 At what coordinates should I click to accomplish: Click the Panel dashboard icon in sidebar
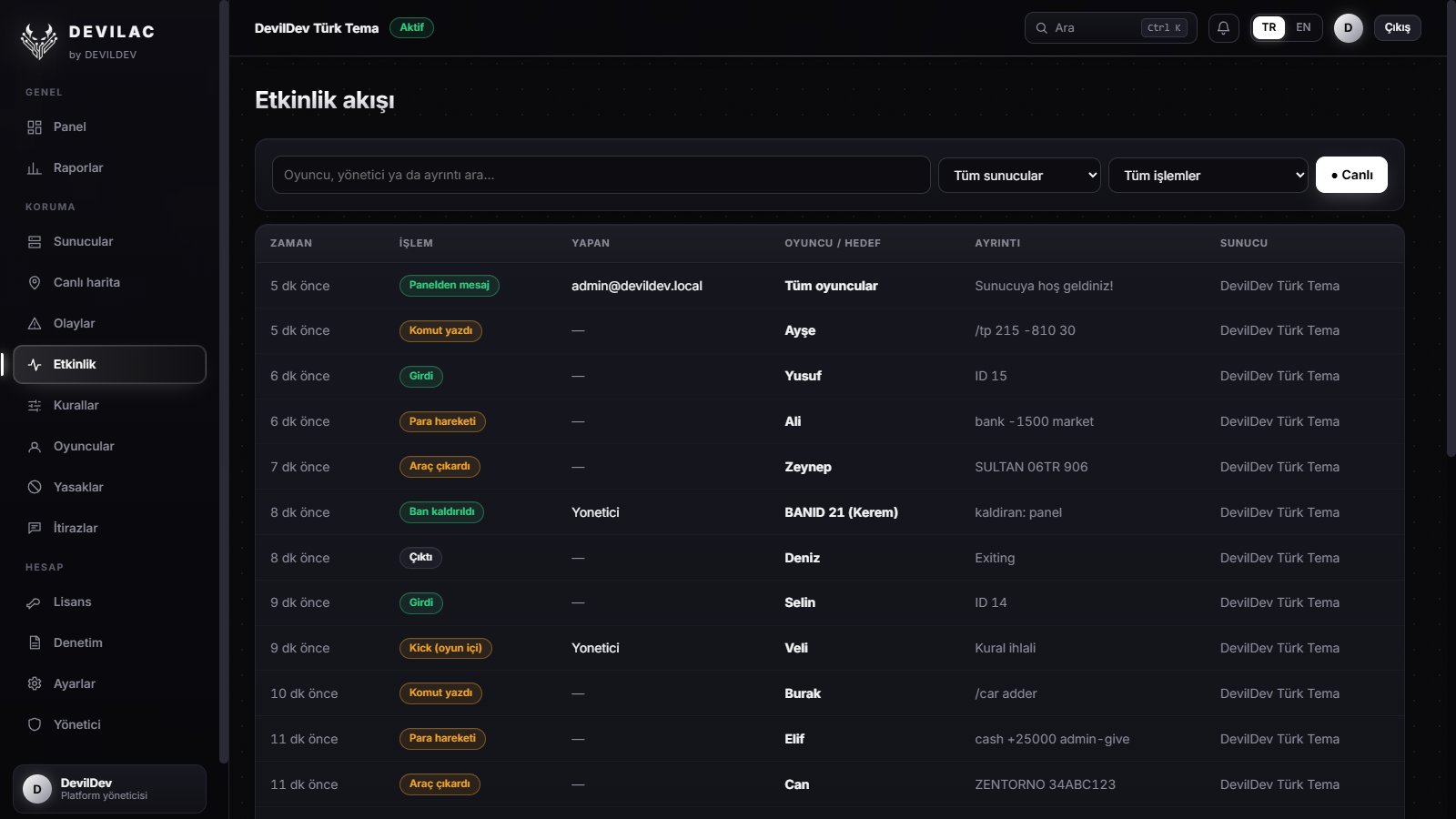(35, 127)
